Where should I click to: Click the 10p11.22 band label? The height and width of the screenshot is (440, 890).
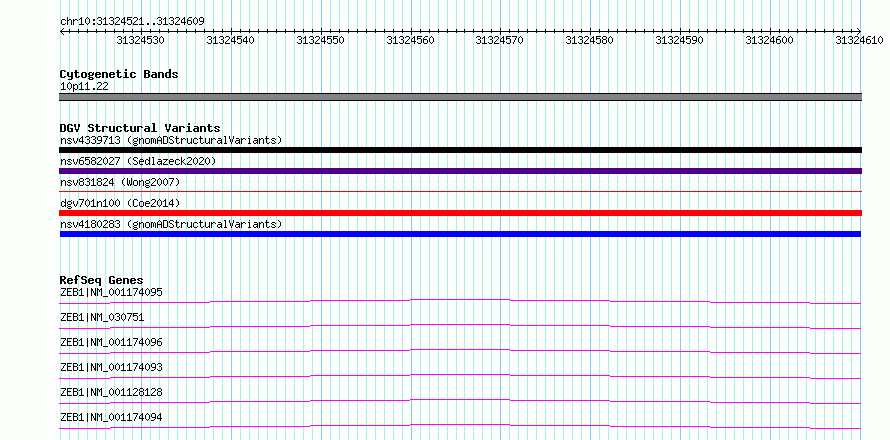[84, 87]
